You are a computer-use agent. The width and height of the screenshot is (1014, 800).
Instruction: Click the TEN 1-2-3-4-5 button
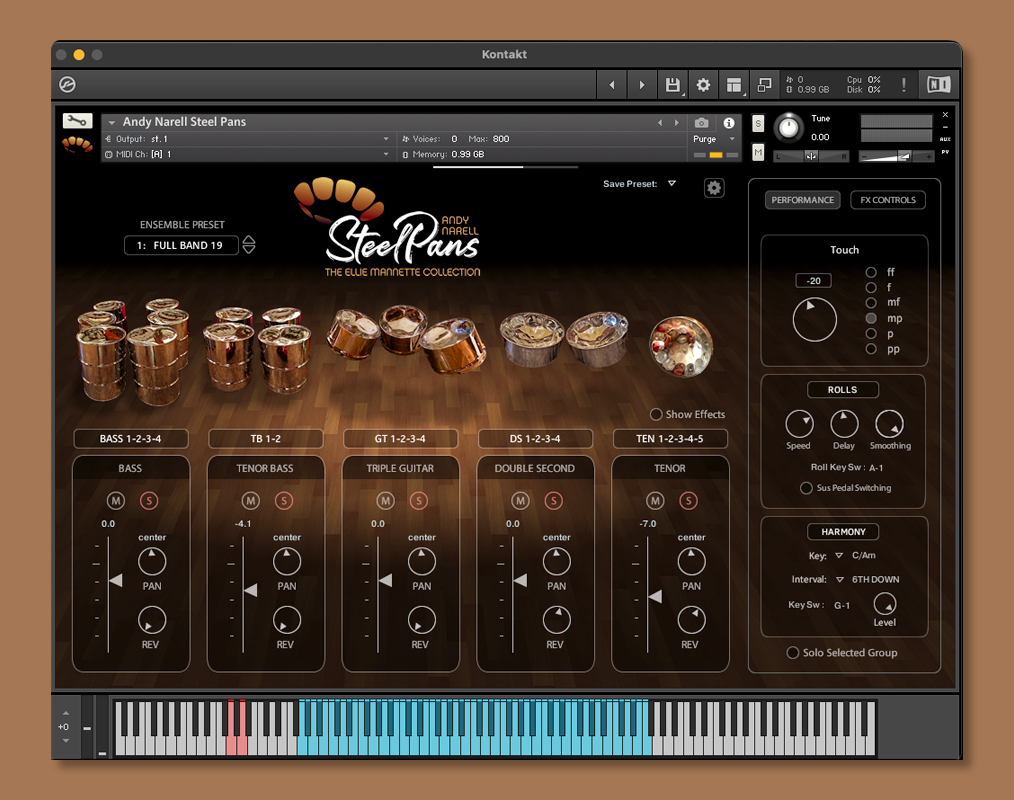[x=670, y=438]
